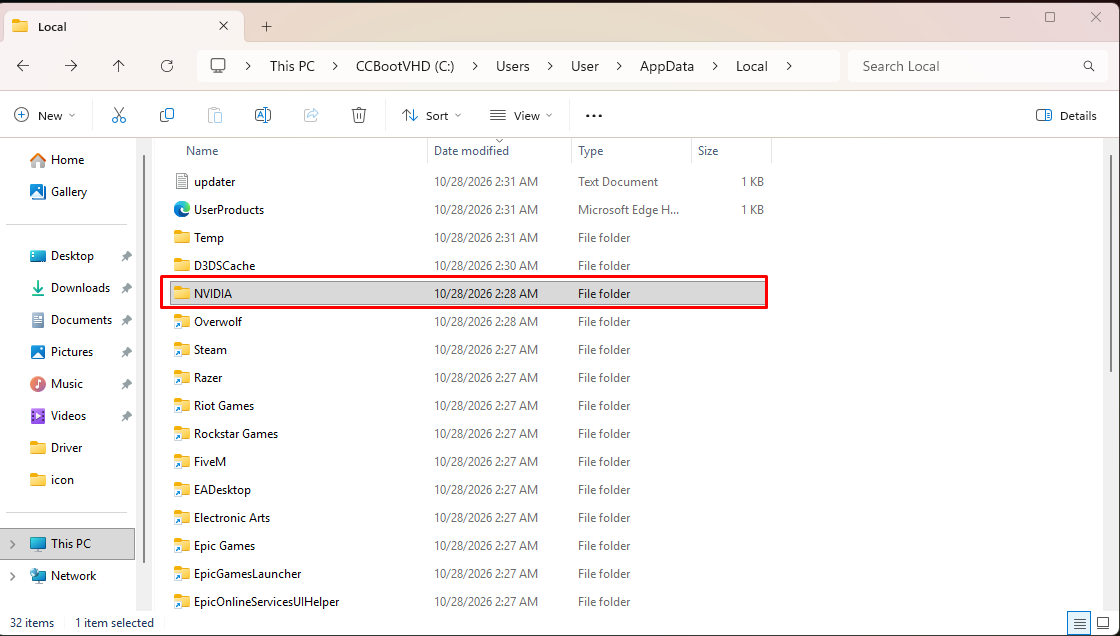Select the UserProducts Edge icon

coord(182,209)
